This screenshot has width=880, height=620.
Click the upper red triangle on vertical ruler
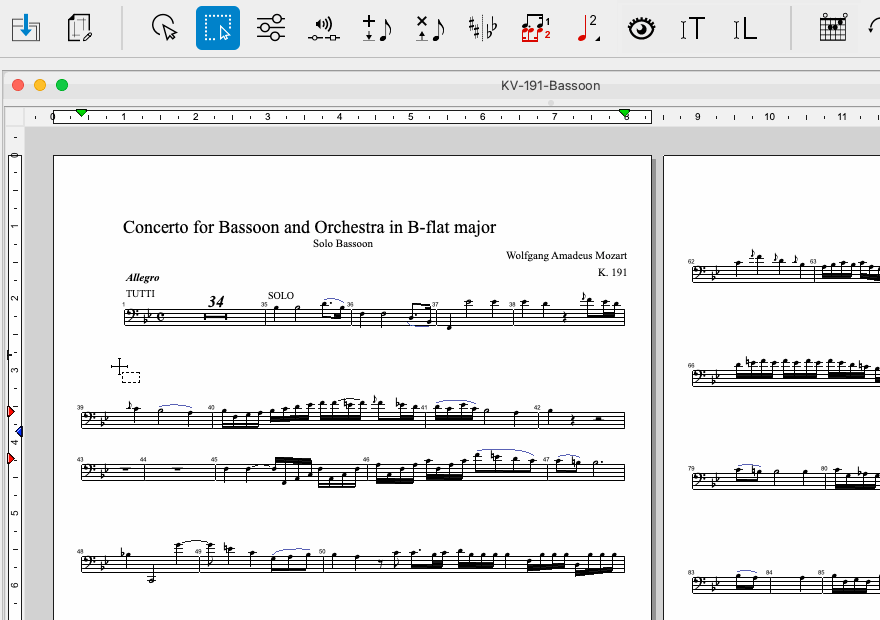pos(11,412)
